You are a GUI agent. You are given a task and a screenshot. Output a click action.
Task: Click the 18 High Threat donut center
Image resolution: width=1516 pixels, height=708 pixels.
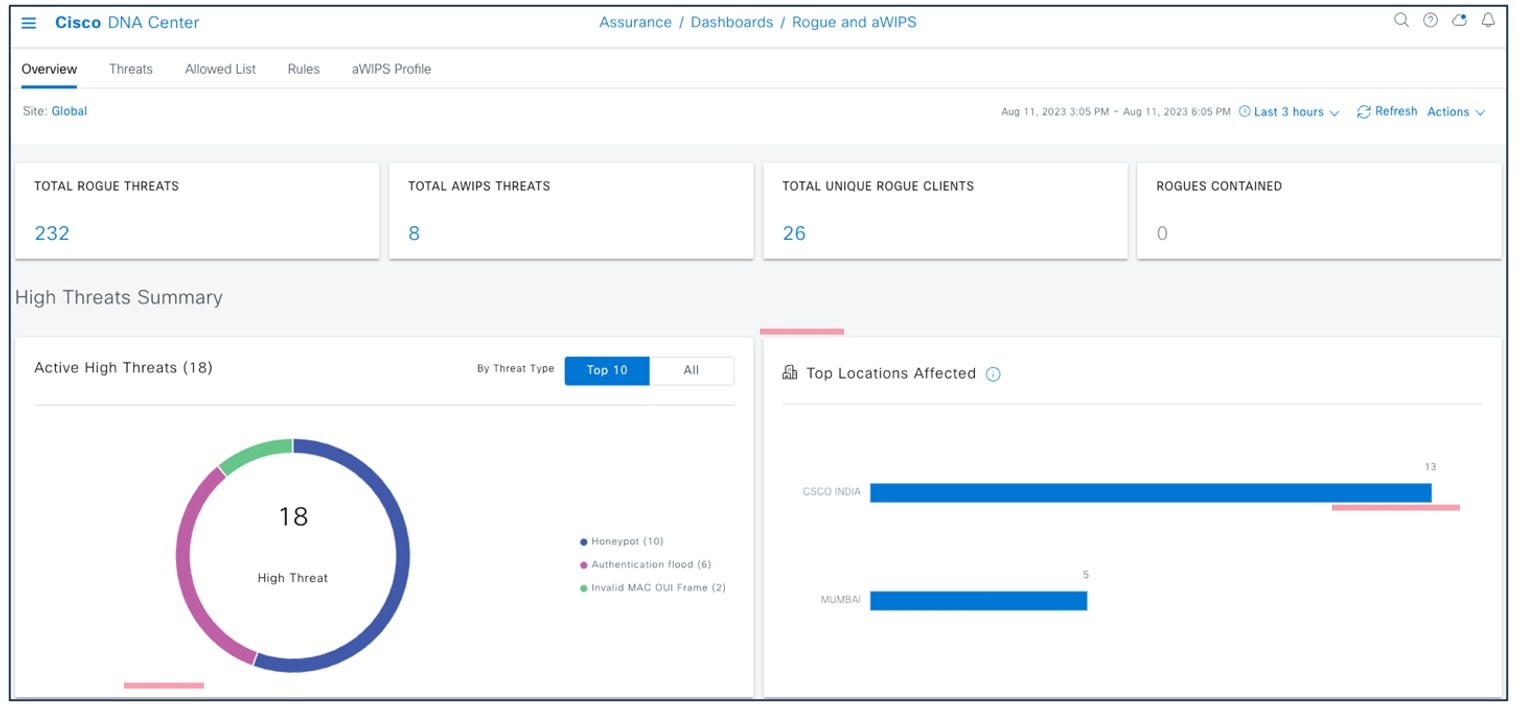point(293,517)
